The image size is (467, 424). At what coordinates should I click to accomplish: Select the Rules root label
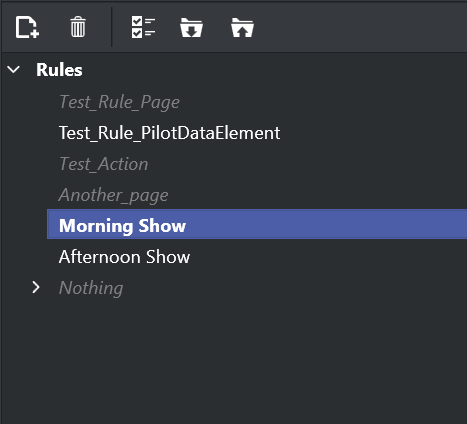click(59, 70)
